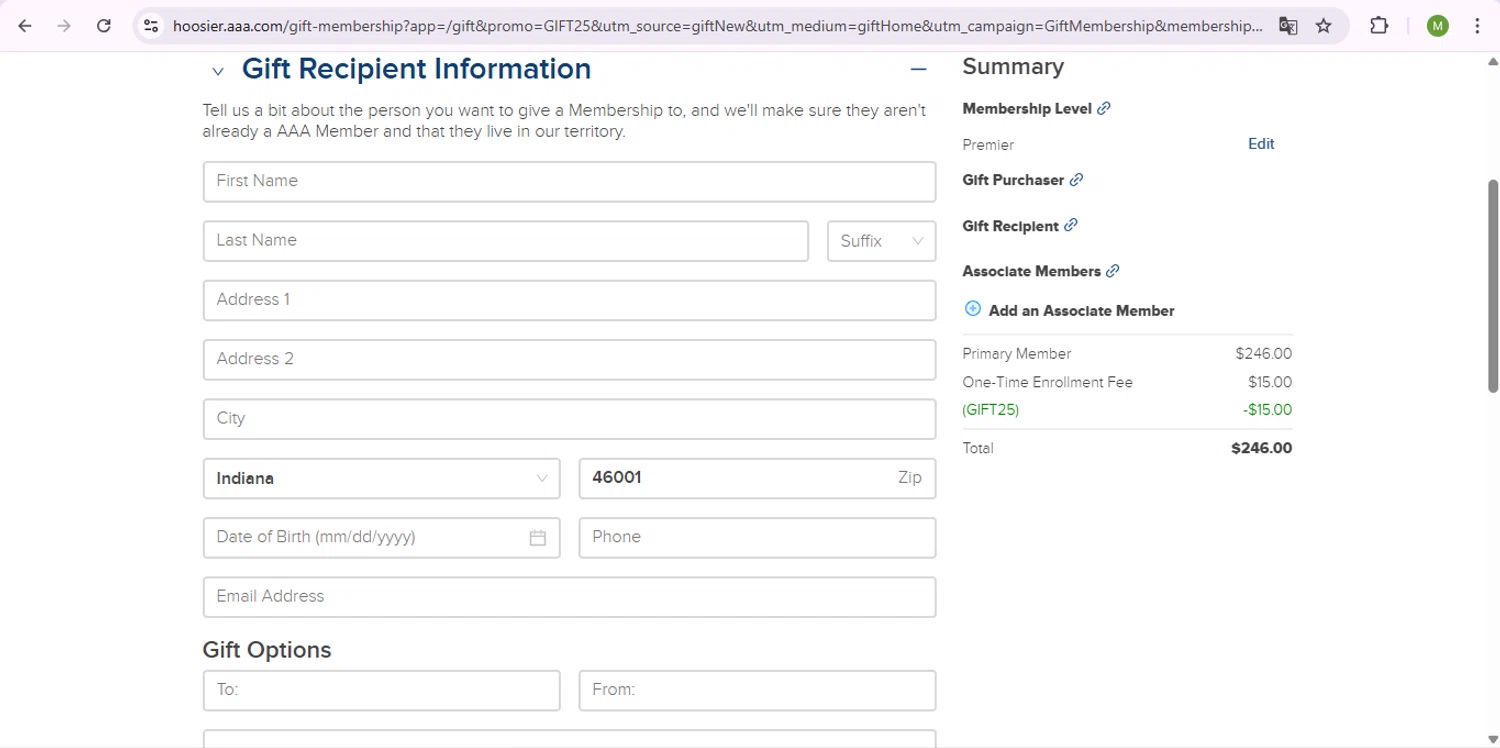The image size is (1500, 748).
Task: Click the scrollbar up arrow
Action: coord(1493,61)
